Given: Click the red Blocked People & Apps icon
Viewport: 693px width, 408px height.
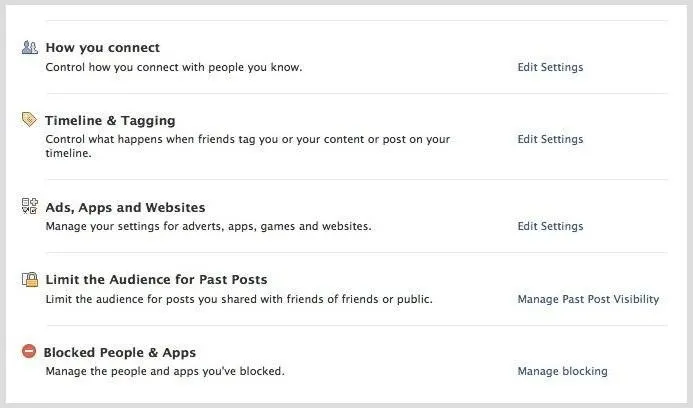Looking at the screenshot, I should click(x=29, y=351).
